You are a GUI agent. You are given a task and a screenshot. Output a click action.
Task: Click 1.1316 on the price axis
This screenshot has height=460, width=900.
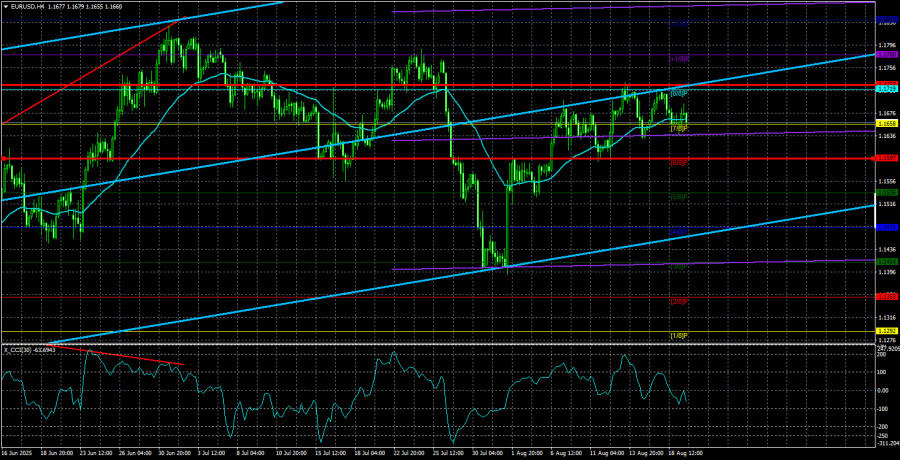(887, 318)
